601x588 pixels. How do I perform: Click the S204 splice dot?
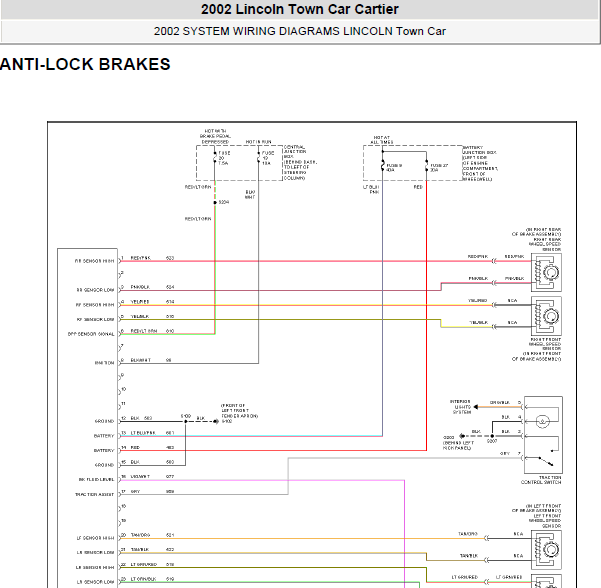(x=215, y=202)
